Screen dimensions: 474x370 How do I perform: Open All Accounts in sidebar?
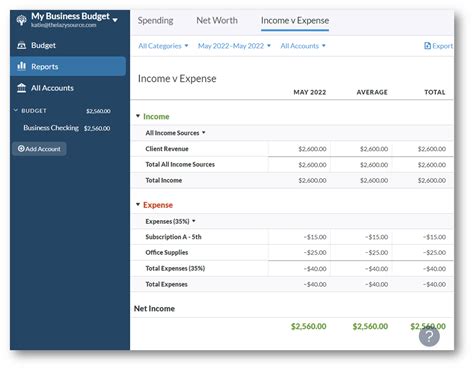click(x=52, y=88)
